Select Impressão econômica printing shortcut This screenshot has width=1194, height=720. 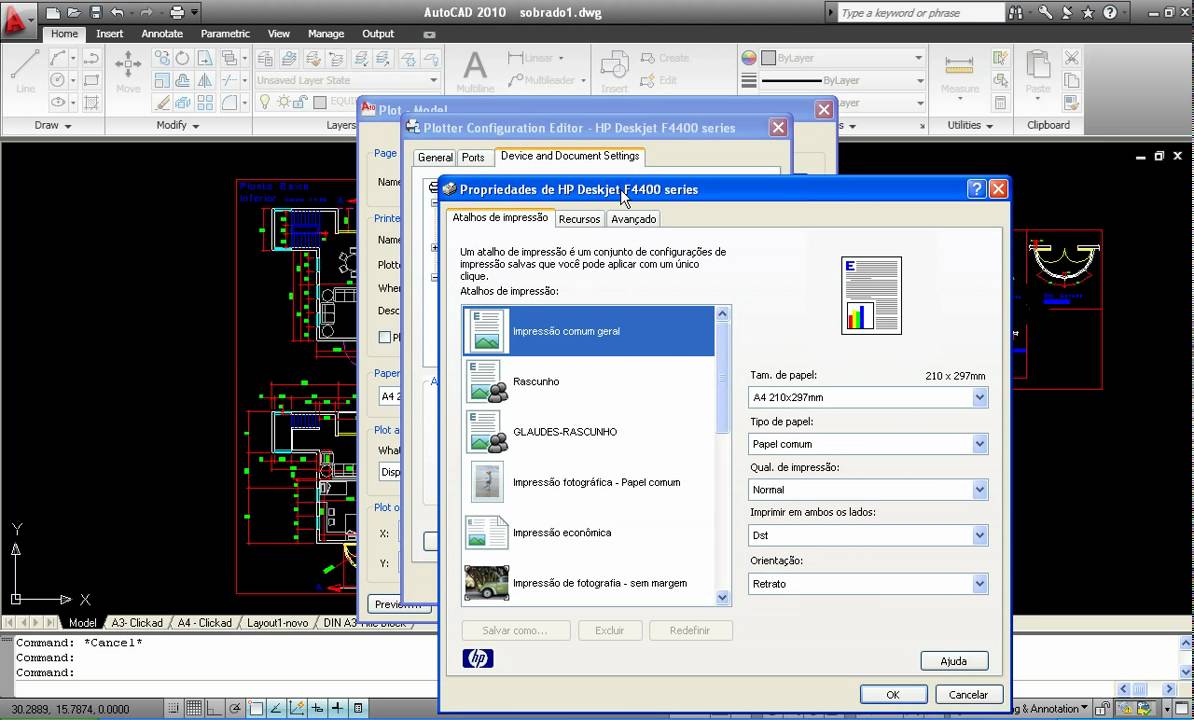[x=589, y=533]
